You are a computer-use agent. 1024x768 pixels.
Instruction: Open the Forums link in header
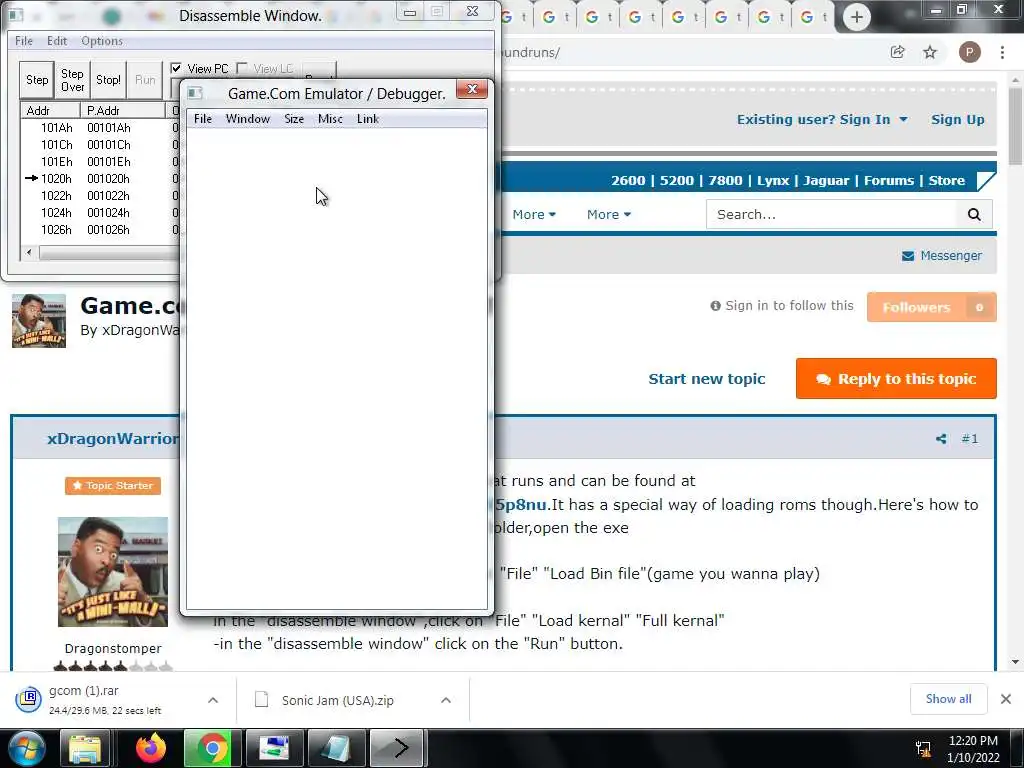[x=889, y=180]
